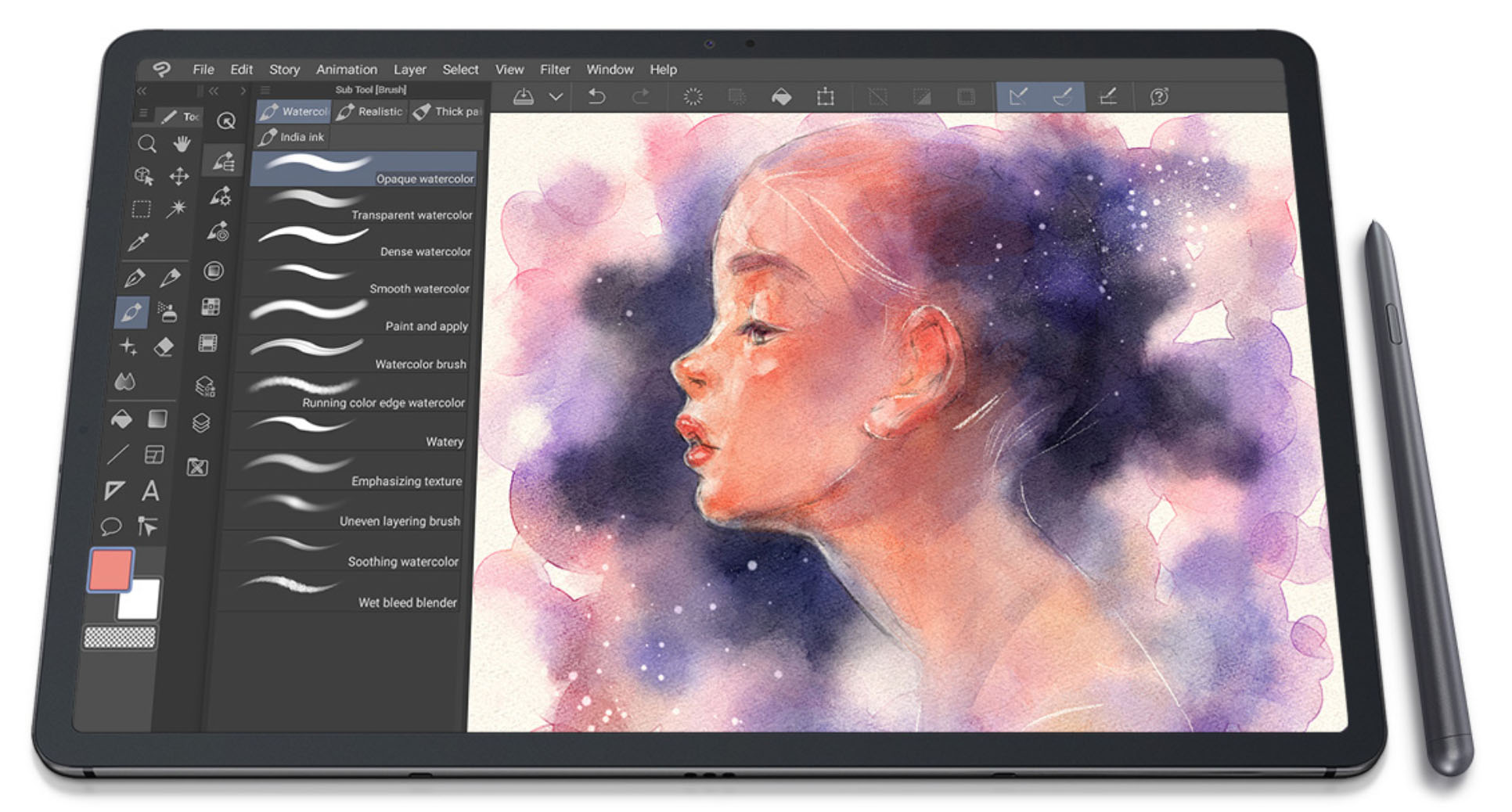
Task: Open the Sub Tool panel icon
Action: (223, 161)
